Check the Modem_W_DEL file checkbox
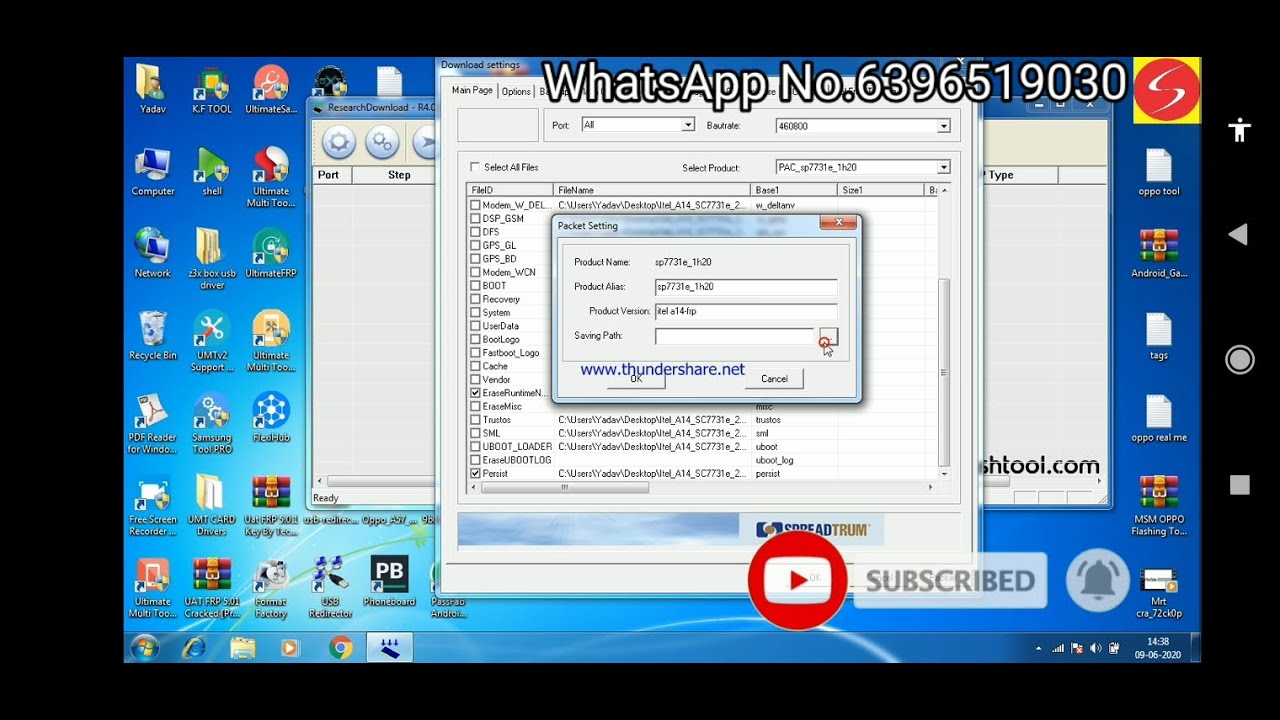Image resolution: width=1280 pixels, height=720 pixels. (x=476, y=205)
